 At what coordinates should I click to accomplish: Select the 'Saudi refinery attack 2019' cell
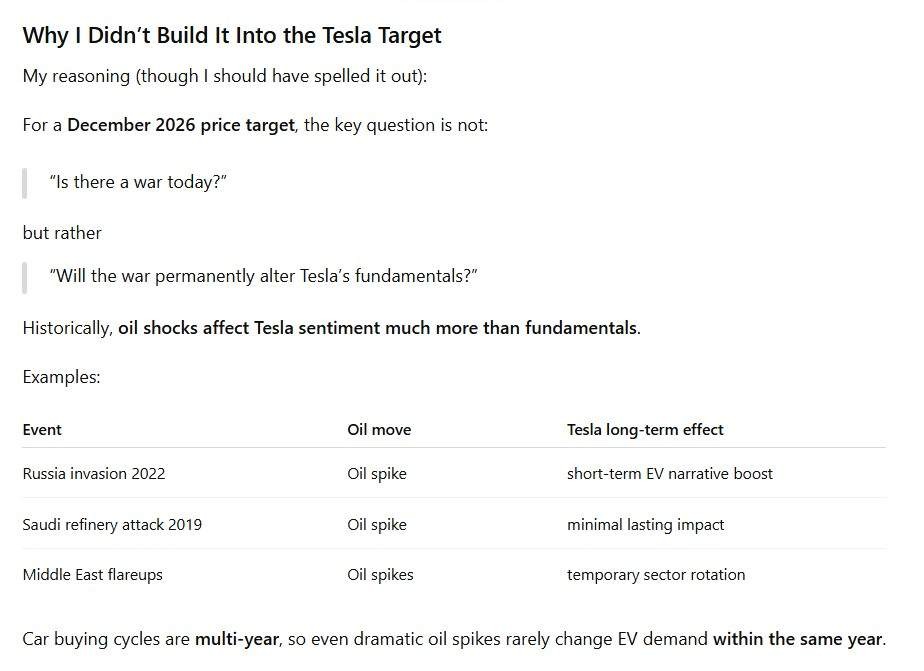coord(112,525)
